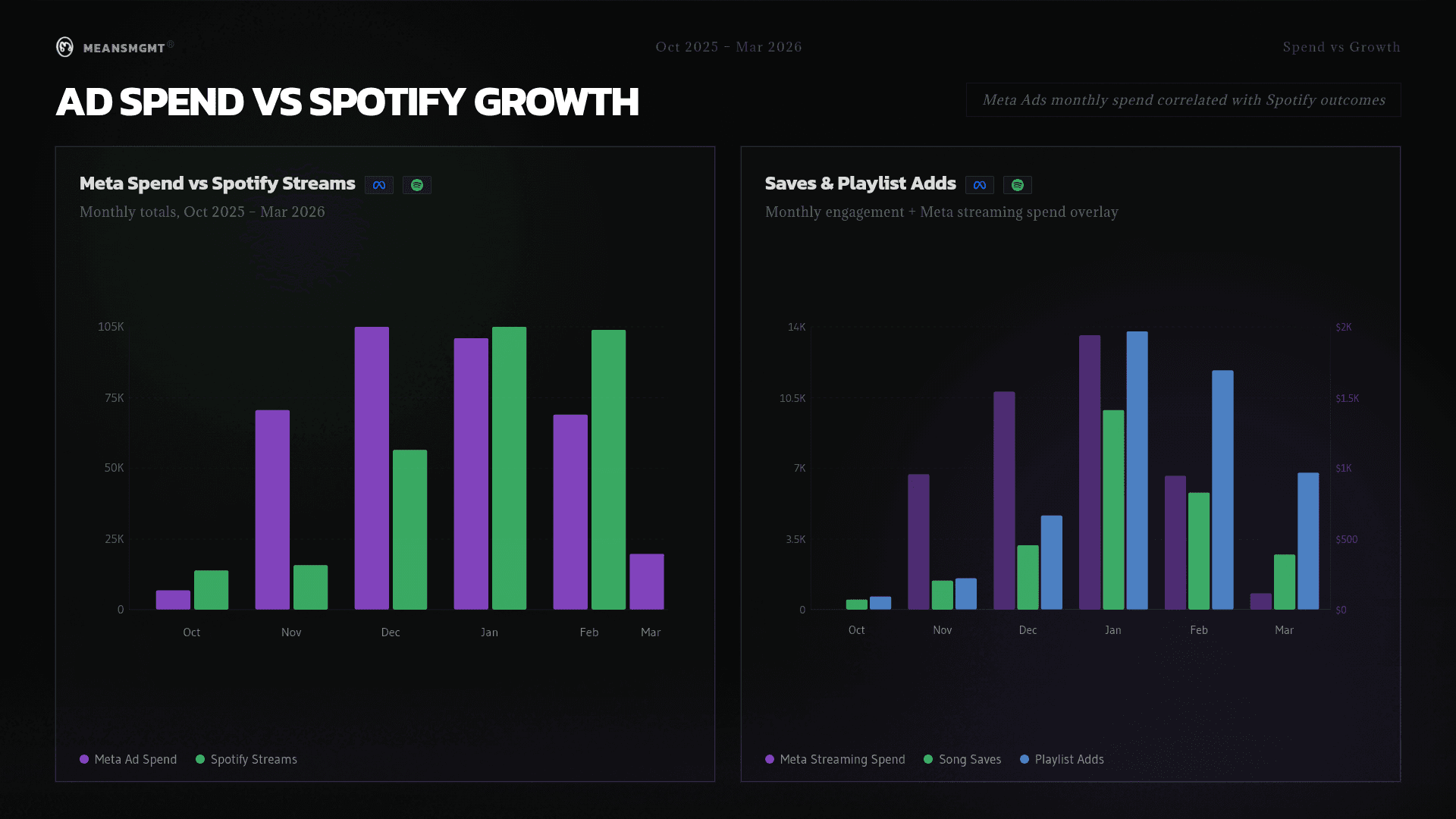Click the green Jan Spotify Streams bar
This screenshot has height=819, width=1456.
tap(509, 468)
